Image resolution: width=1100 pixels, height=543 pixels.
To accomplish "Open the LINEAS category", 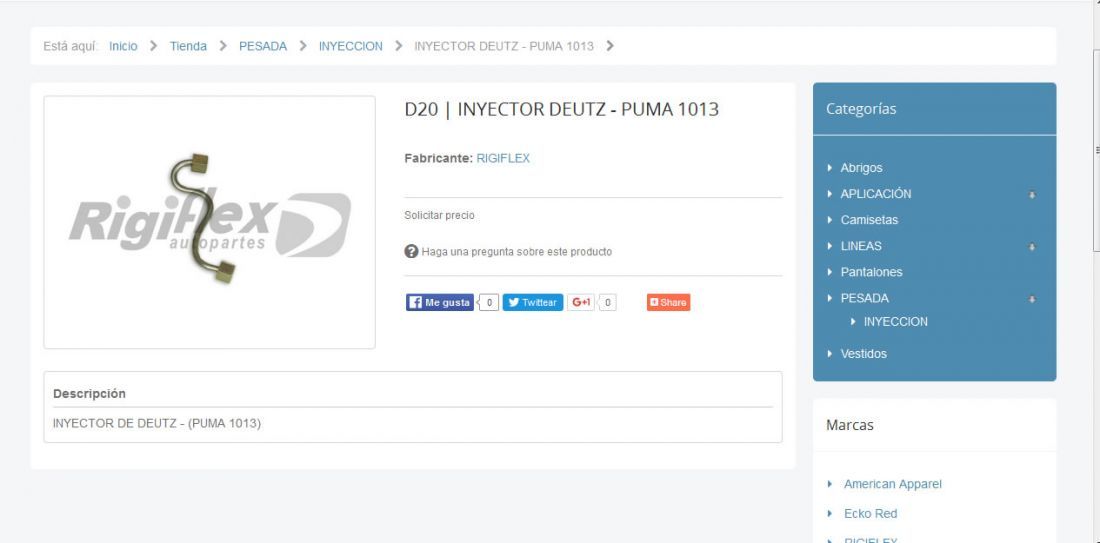I will 861,246.
